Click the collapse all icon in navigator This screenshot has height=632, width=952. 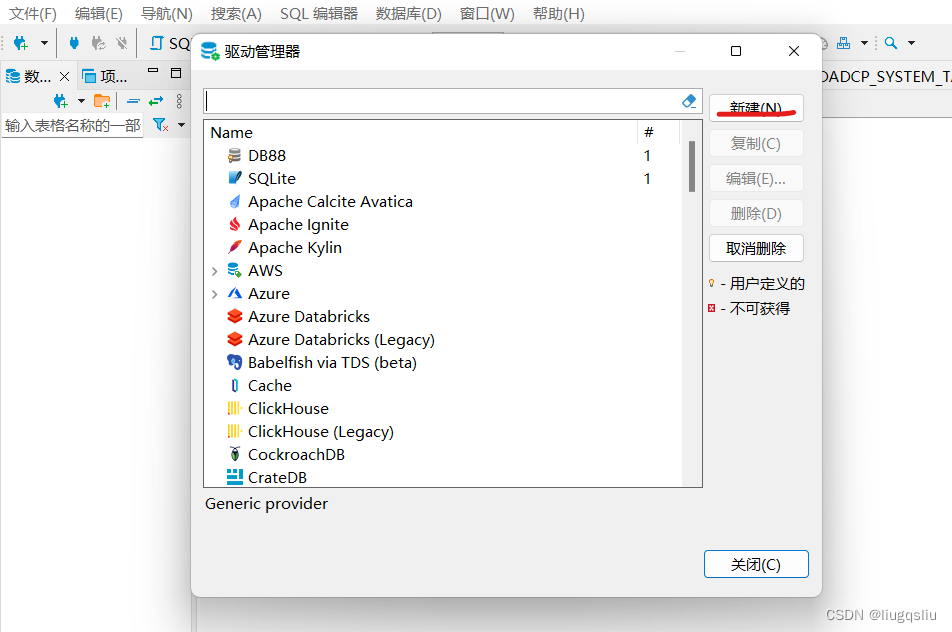point(134,101)
